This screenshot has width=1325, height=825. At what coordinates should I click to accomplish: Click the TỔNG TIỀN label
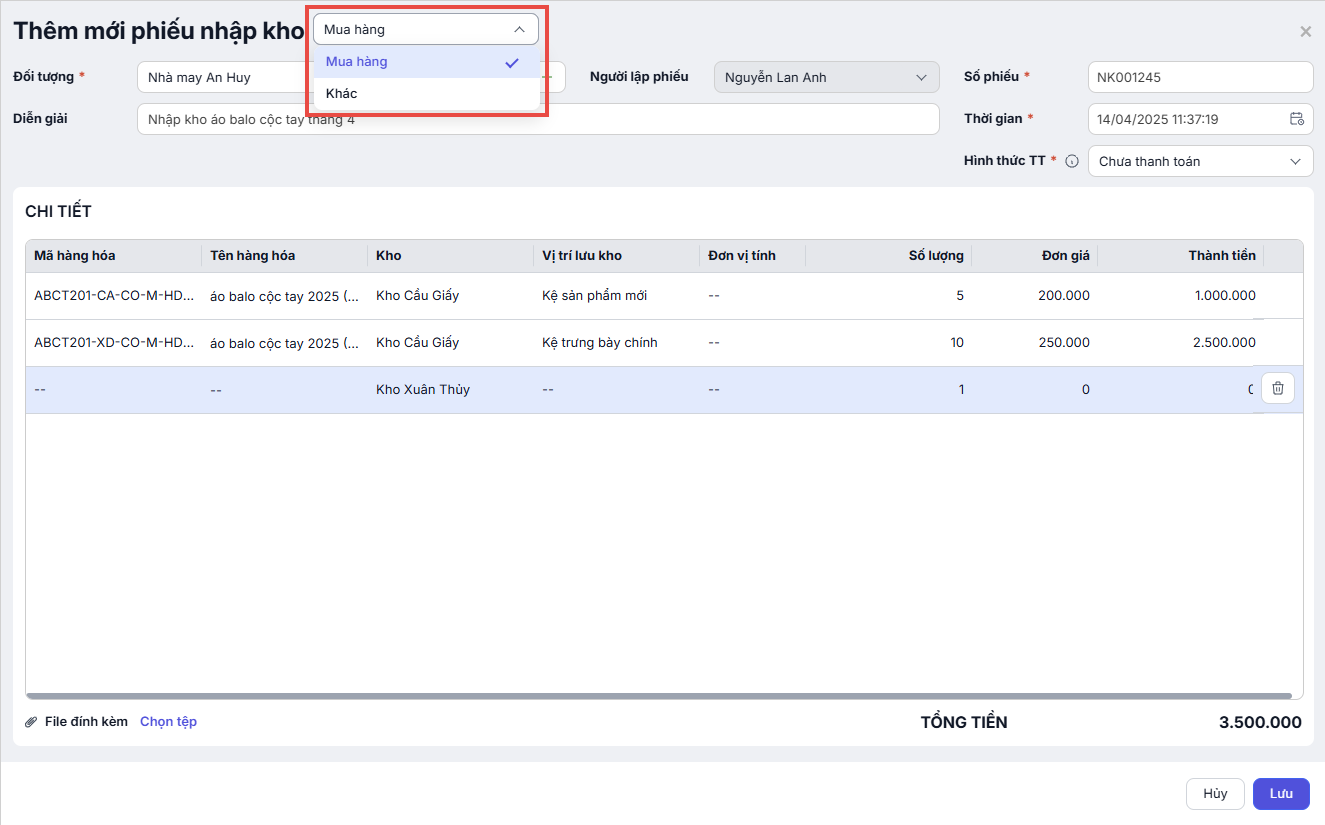pos(964,722)
